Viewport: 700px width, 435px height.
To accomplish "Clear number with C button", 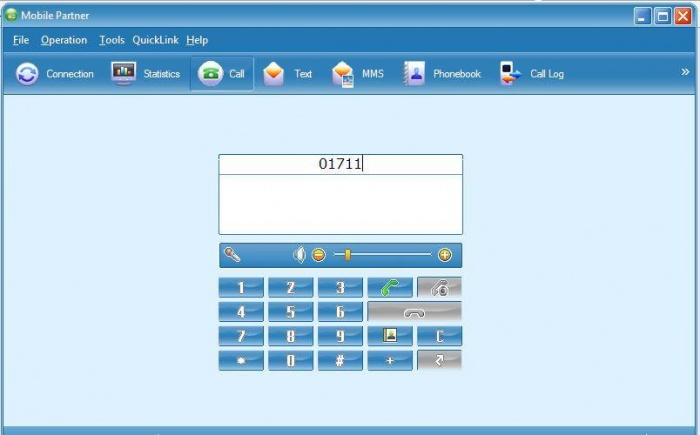I will [x=439, y=336].
